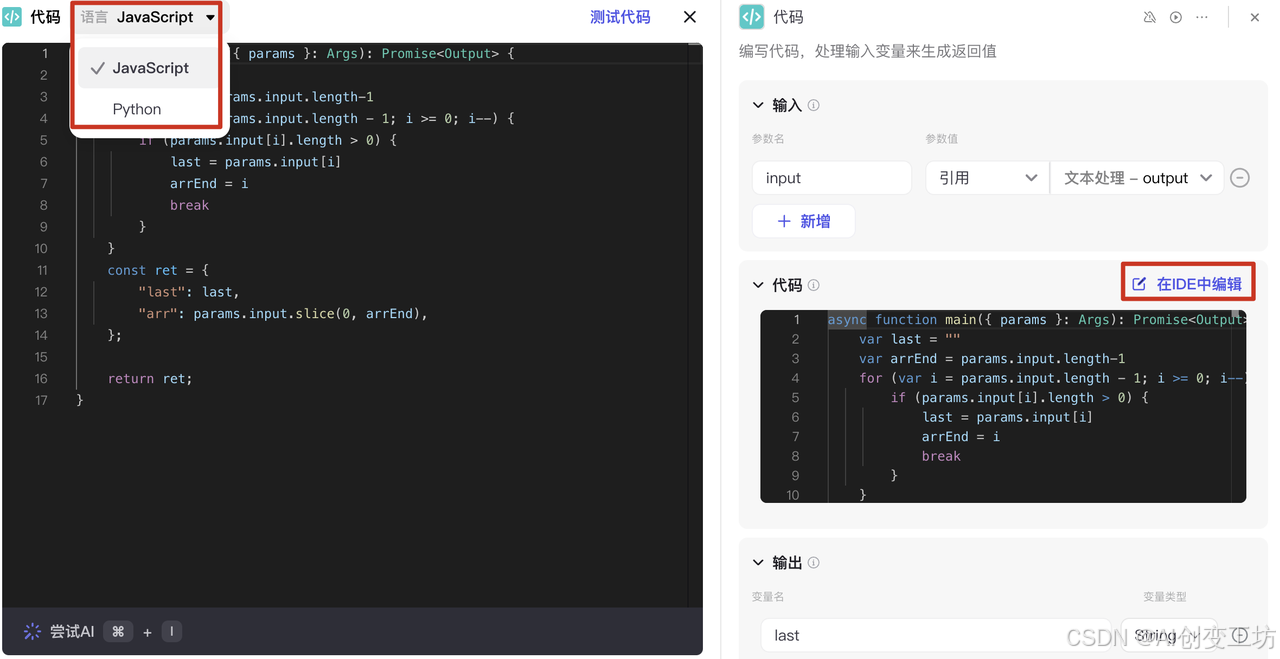Close the right 代码 settings panel
Viewport: 1280px width, 659px height.
point(1255,17)
